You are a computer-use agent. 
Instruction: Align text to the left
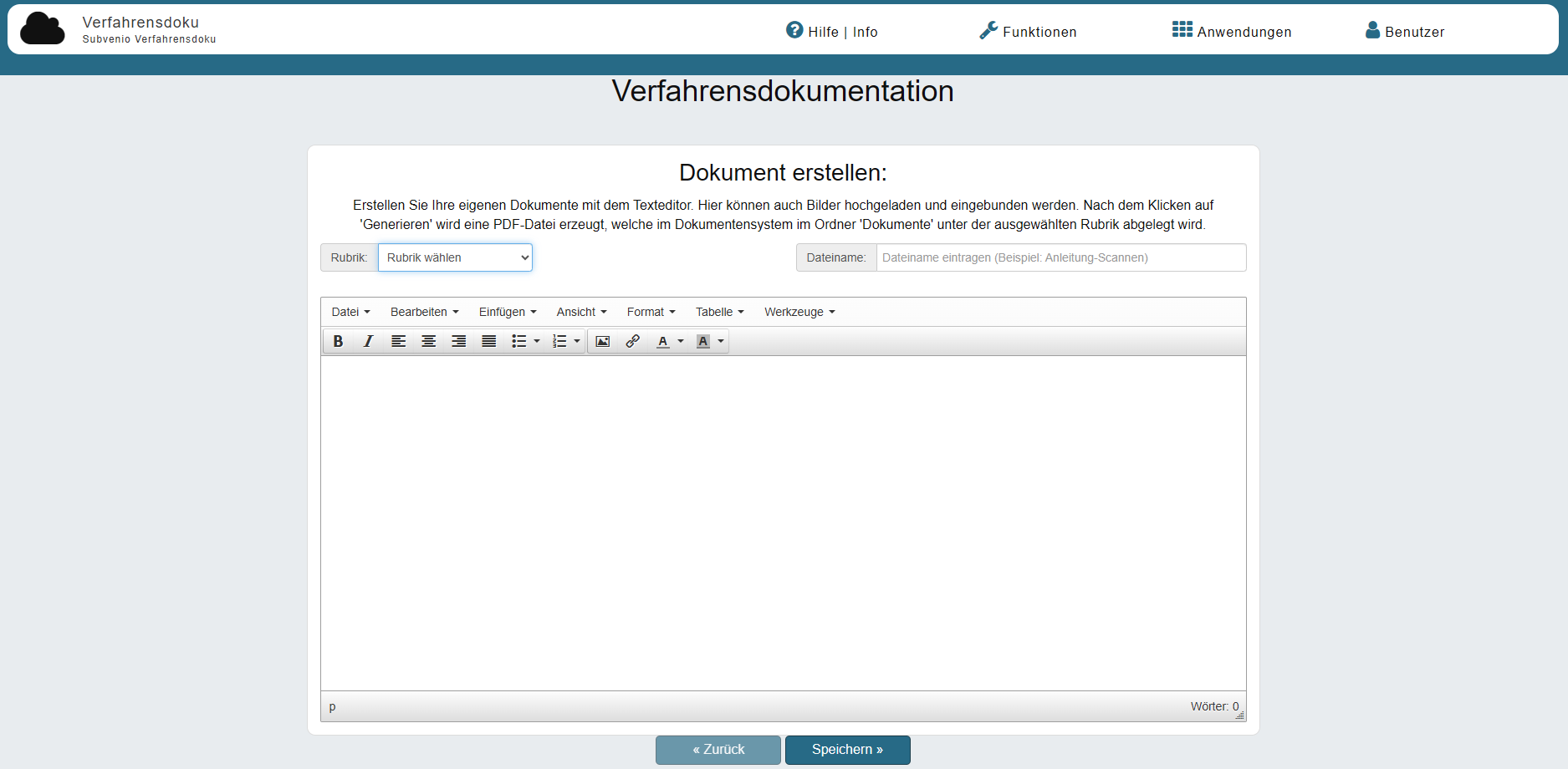[x=398, y=341]
